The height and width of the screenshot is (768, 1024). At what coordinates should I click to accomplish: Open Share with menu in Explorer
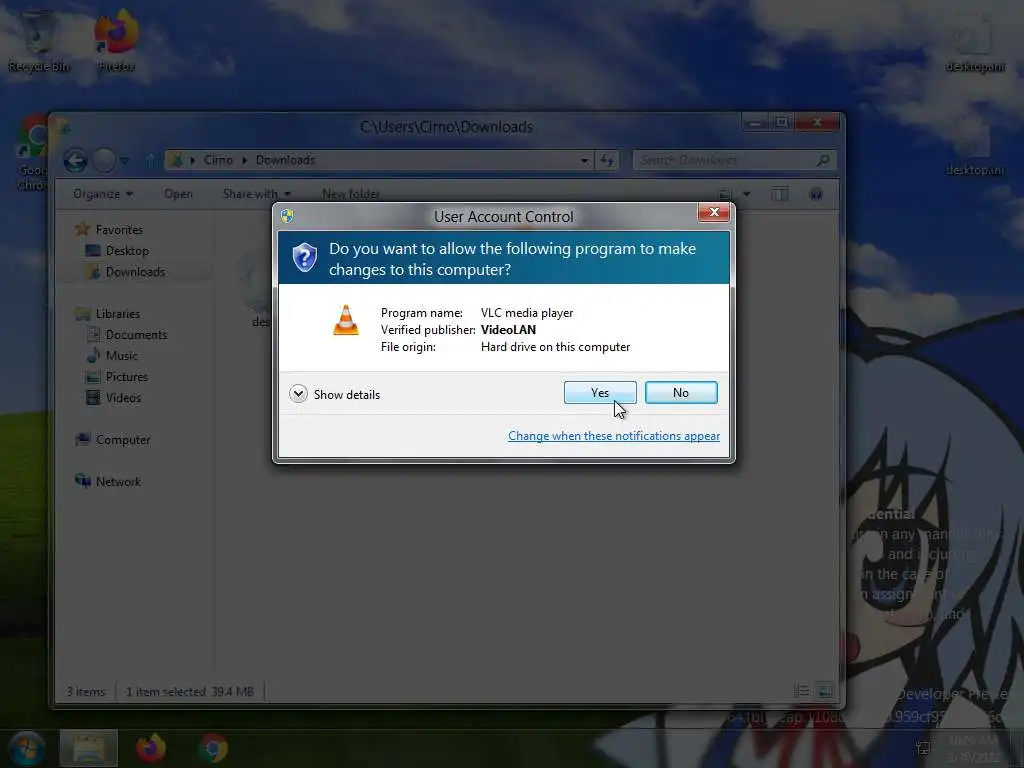tap(257, 194)
